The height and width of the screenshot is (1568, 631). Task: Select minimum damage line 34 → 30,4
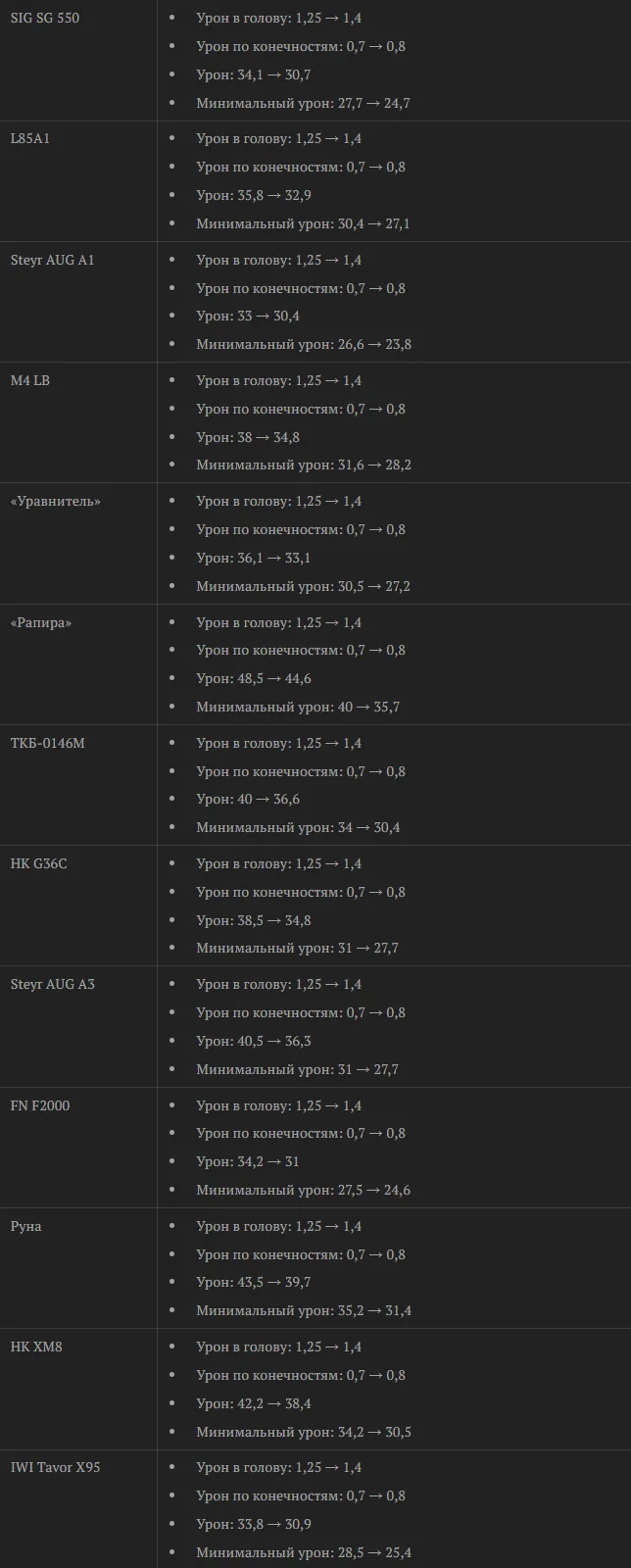[x=298, y=827]
